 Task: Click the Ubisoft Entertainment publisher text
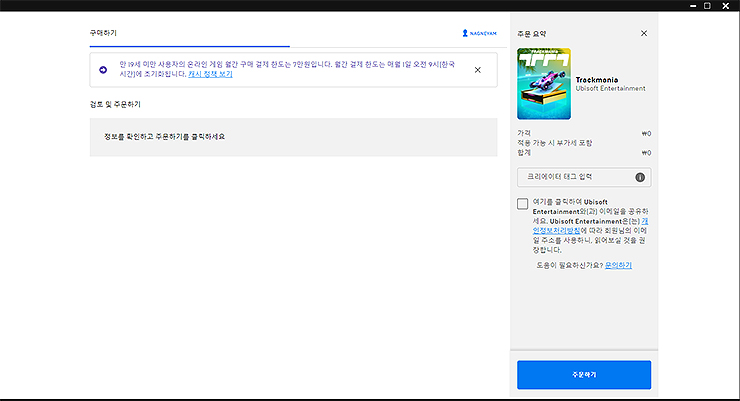click(610, 88)
